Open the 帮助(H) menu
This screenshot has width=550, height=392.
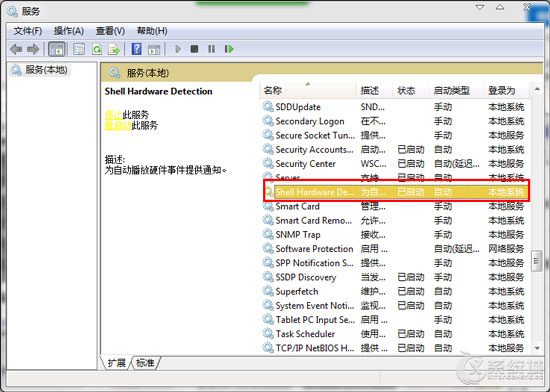tap(152, 31)
